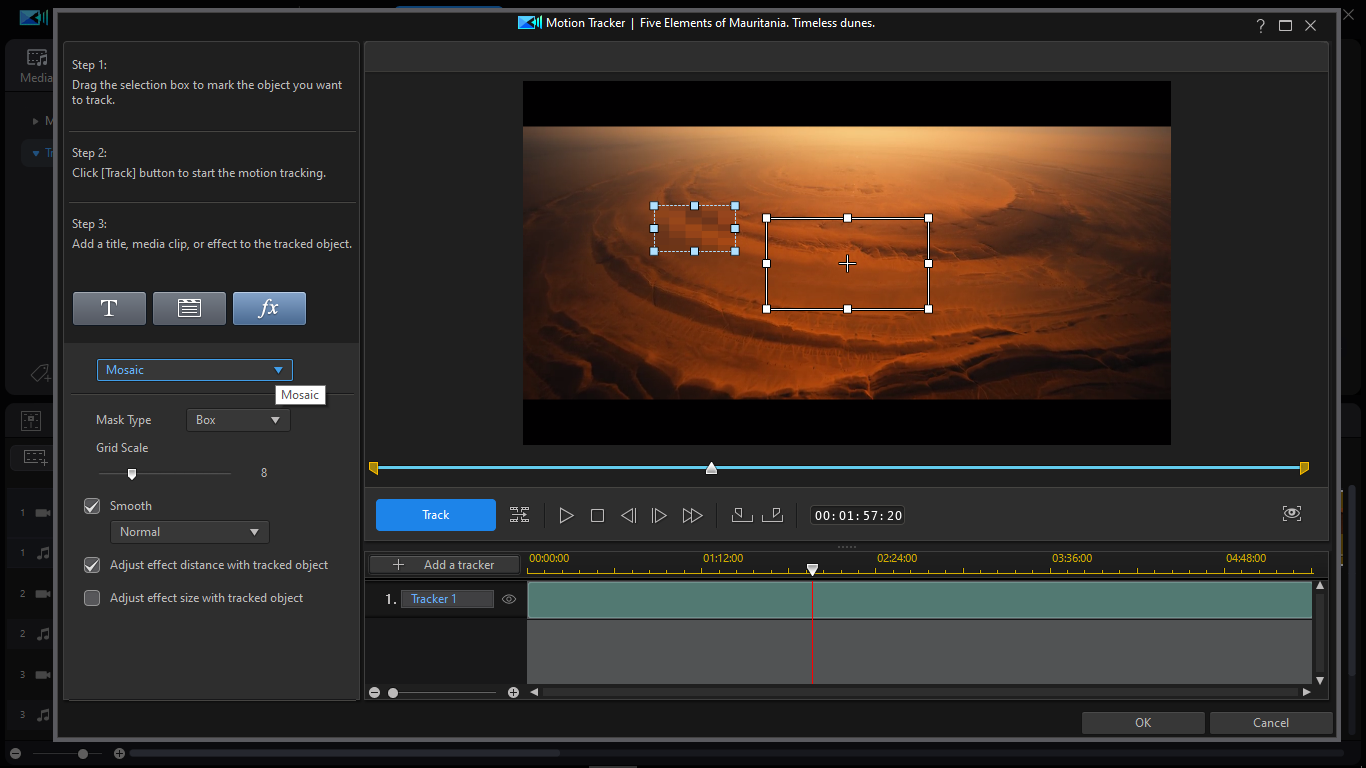The height and width of the screenshot is (768, 1366).
Task: Expand the Normal smooth level dropdown
Action: point(189,532)
